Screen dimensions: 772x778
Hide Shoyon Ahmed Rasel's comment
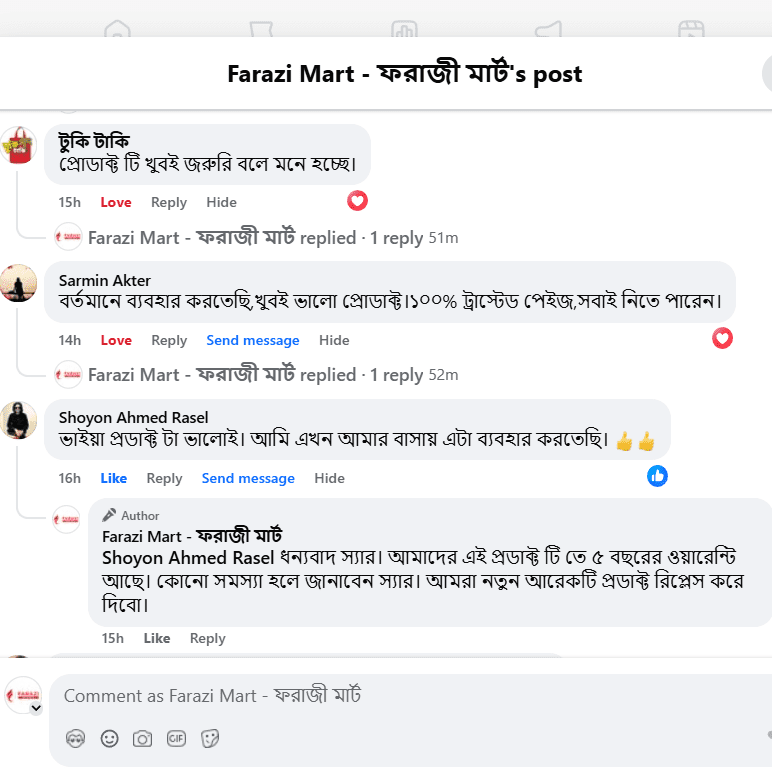click(x=329, y=478)
